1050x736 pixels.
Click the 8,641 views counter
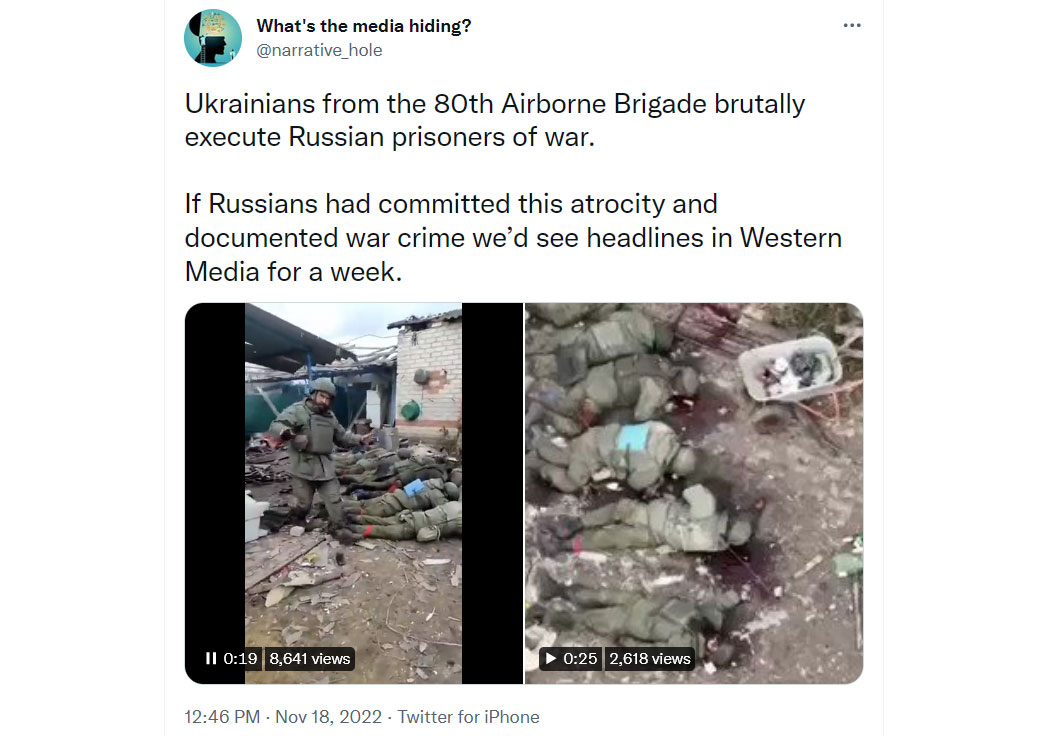tap(310, 658)
